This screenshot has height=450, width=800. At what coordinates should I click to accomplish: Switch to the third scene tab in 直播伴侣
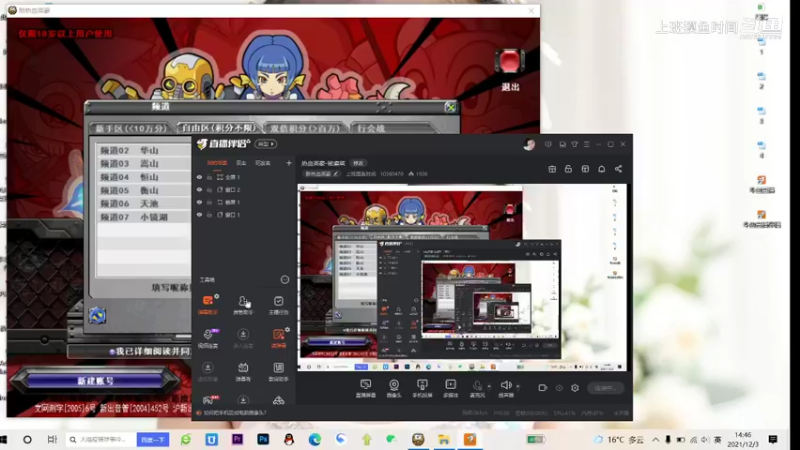tap(263, 163)
